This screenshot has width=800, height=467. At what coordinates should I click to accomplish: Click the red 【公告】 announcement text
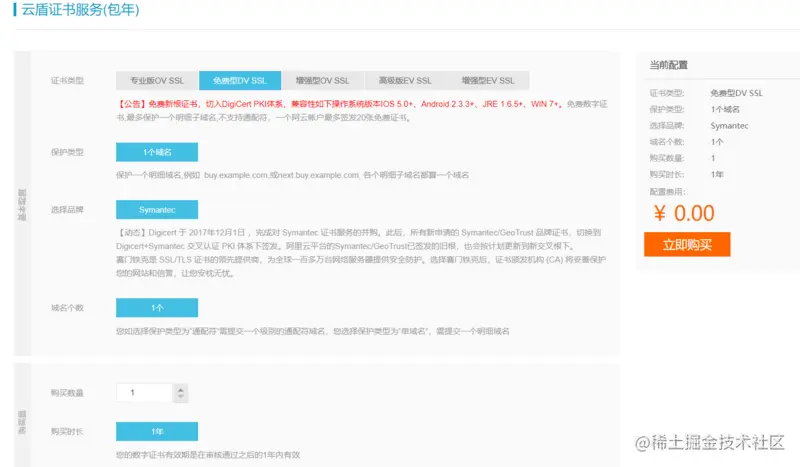pos(340,104)
